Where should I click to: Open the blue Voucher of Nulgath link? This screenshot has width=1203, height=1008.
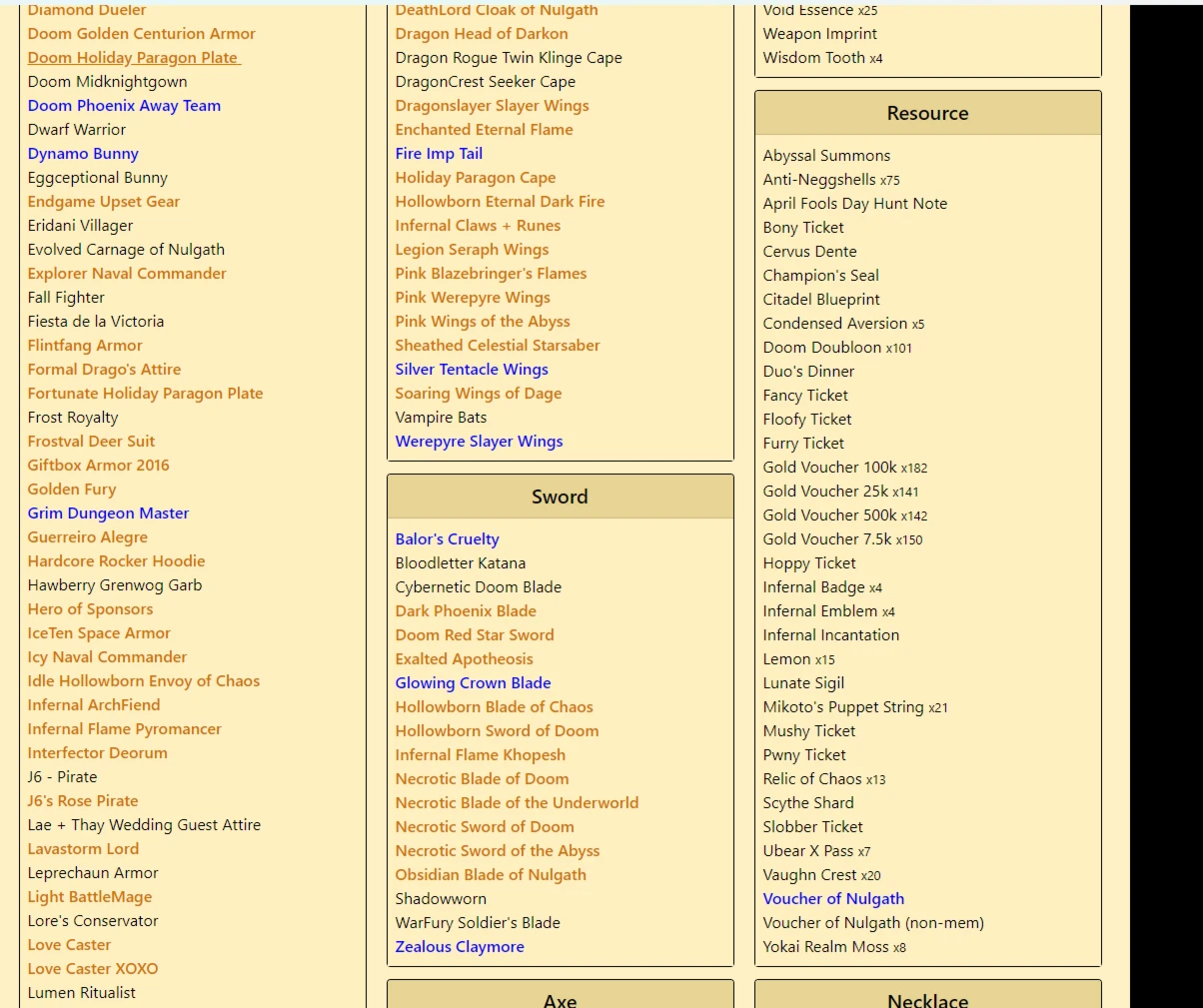833,899
